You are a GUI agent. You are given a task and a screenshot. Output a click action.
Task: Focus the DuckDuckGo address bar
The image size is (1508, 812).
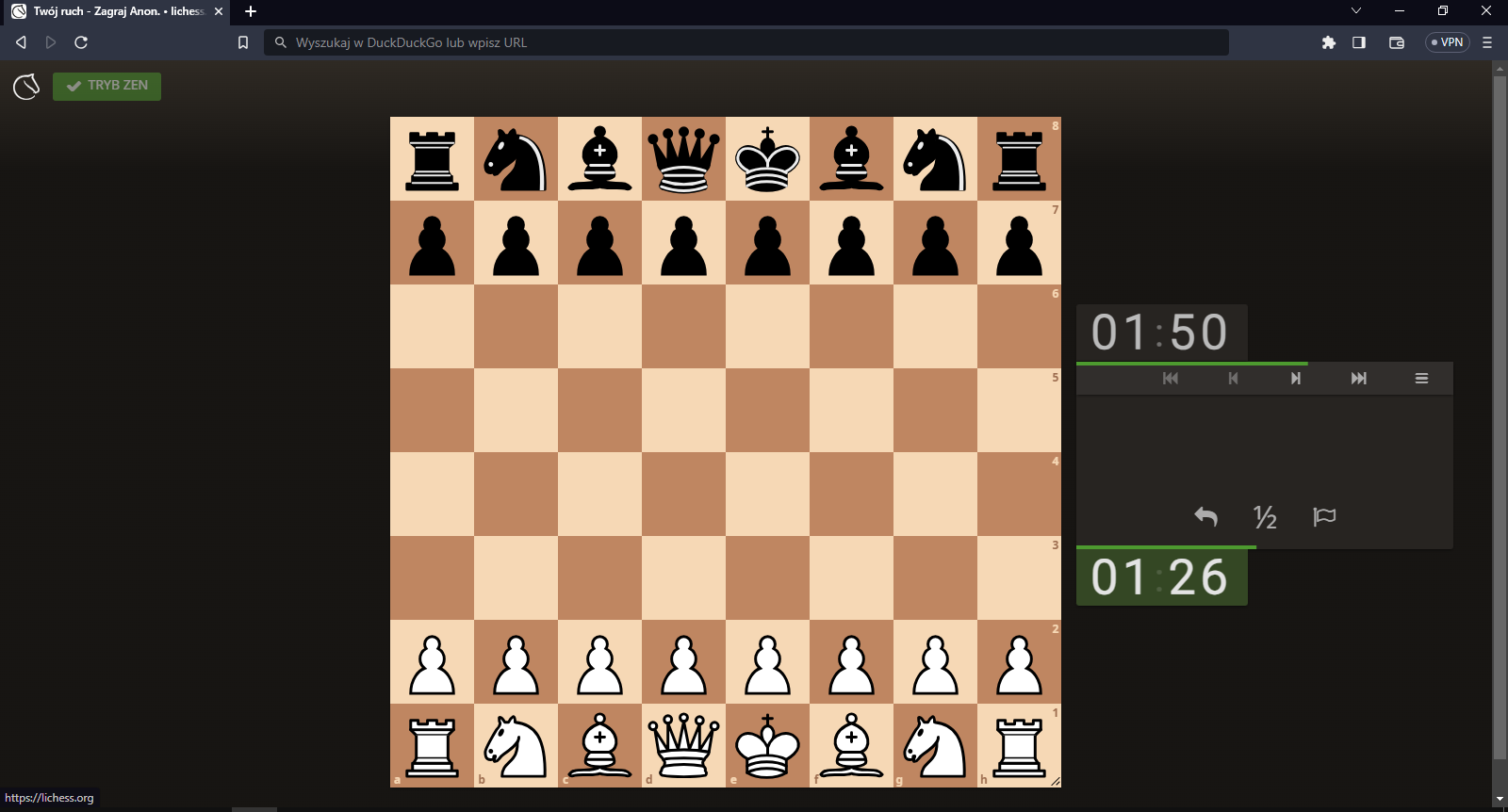pyautogui.click(x=746, y=42)
